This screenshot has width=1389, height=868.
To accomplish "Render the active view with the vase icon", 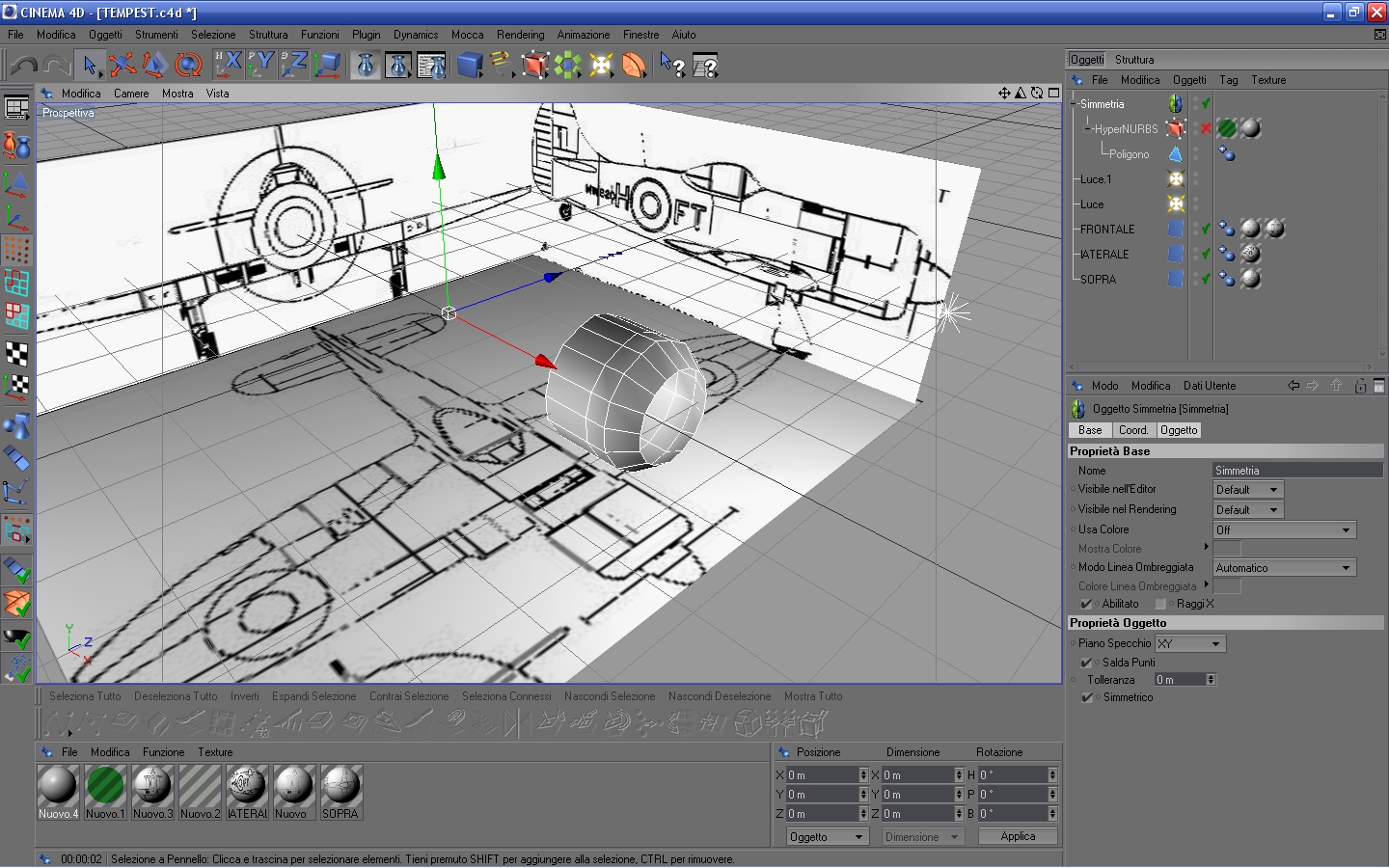I will (366, 65).
